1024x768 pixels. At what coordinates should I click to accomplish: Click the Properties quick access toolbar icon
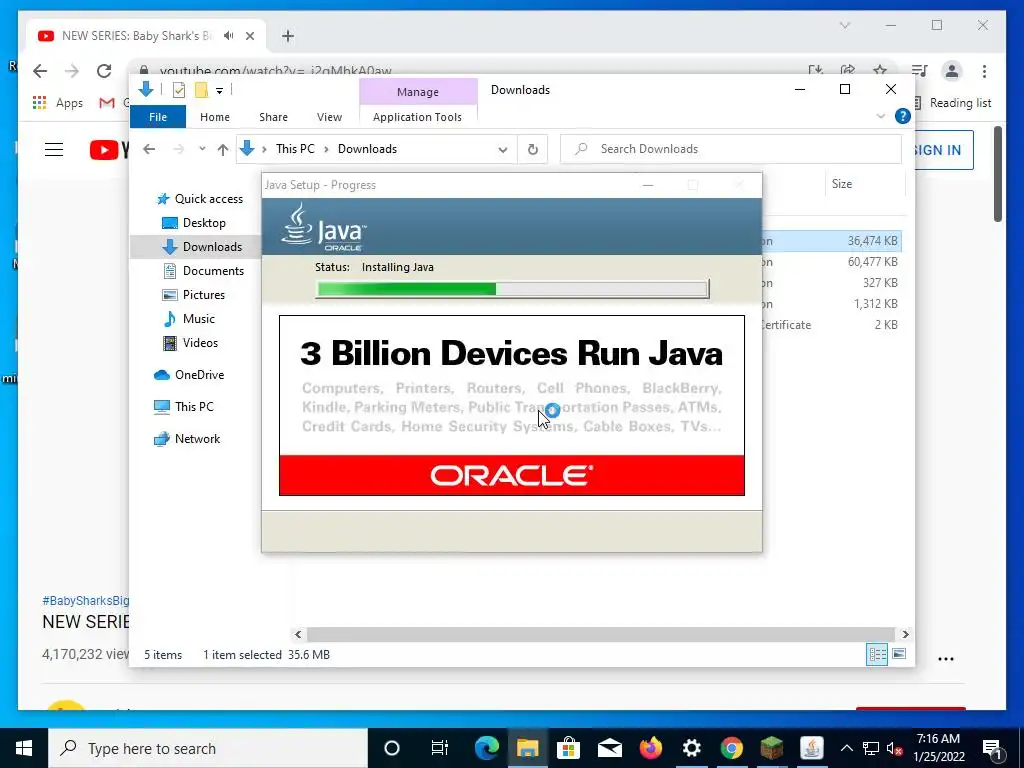pyautogui.click(x=179, y=90)
